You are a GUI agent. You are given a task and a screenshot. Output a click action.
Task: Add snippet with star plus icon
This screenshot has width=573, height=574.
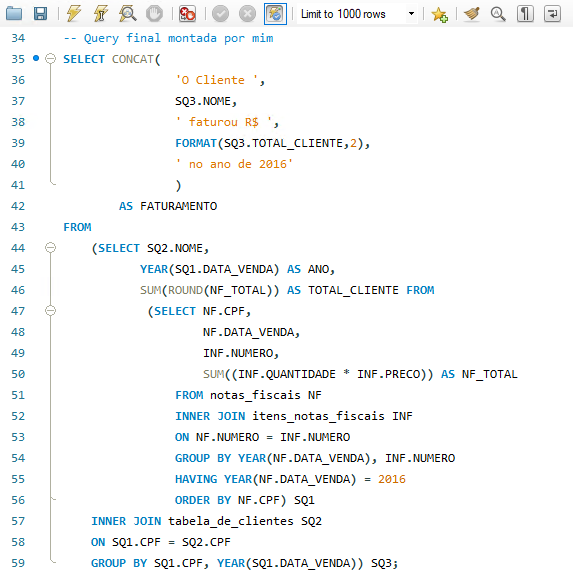[439, 14]
